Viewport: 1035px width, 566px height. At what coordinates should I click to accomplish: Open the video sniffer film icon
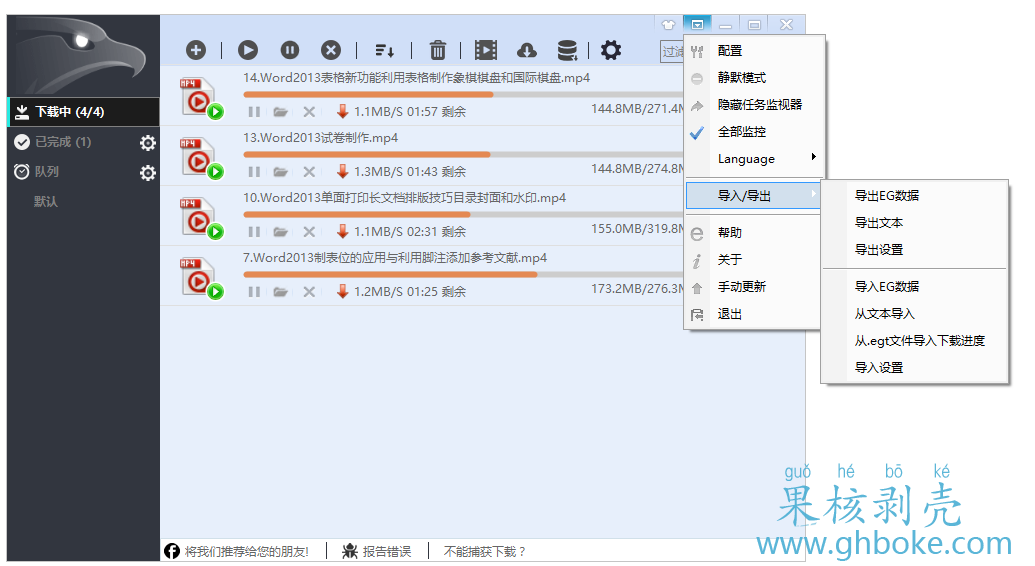click(486, 50)
